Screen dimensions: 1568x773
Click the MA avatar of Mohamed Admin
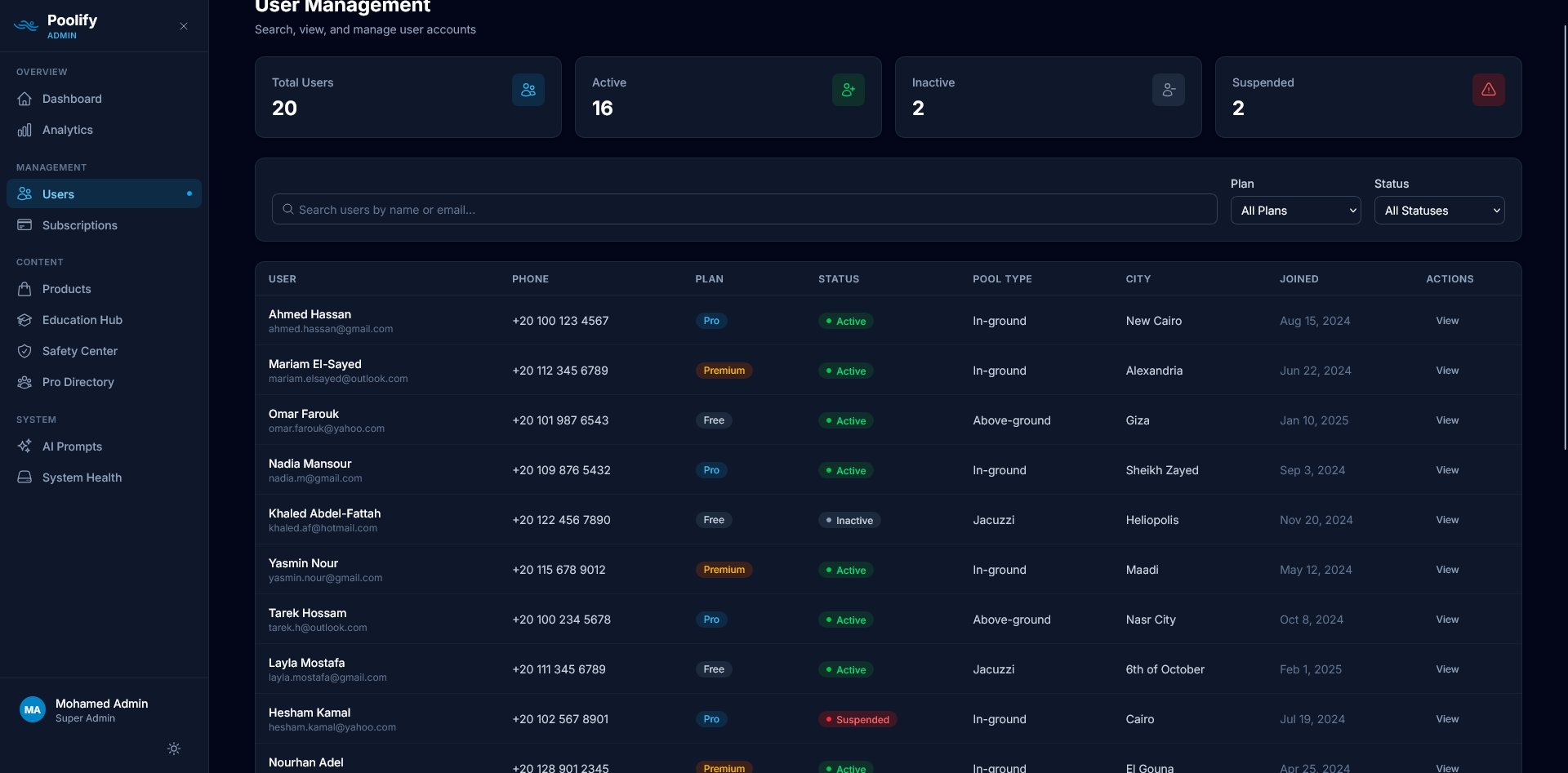[x=33, y=710]
